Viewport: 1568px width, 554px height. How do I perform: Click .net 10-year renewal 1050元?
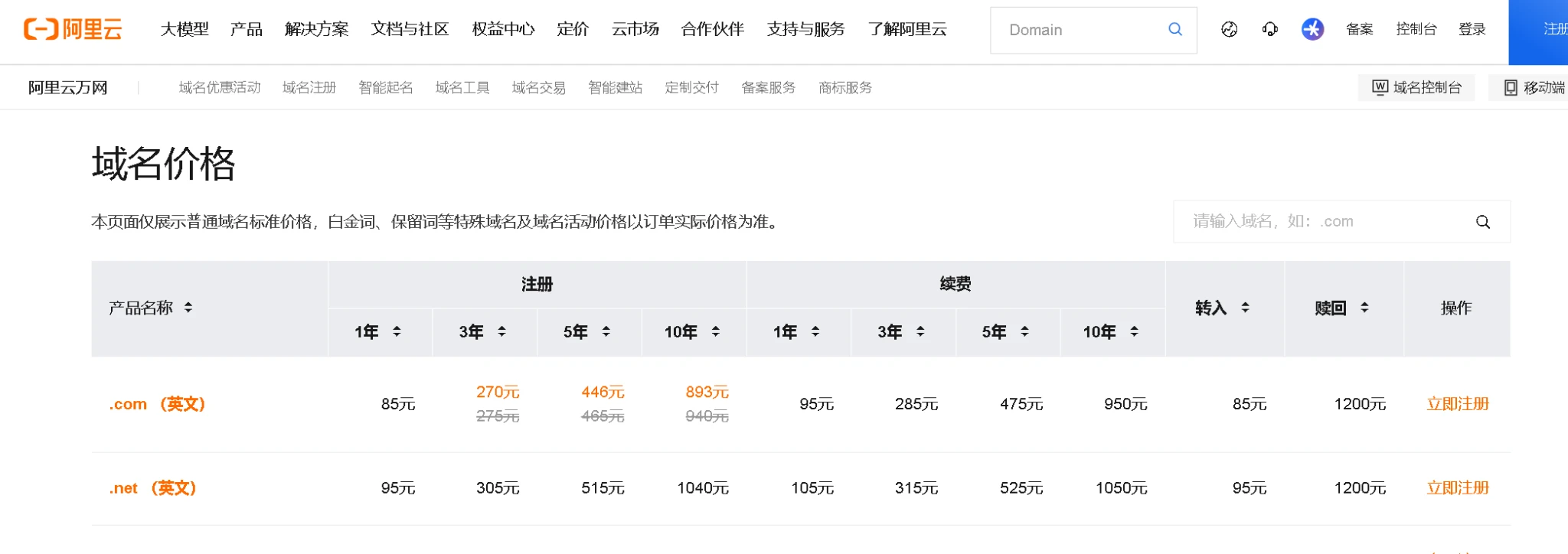1122,488
